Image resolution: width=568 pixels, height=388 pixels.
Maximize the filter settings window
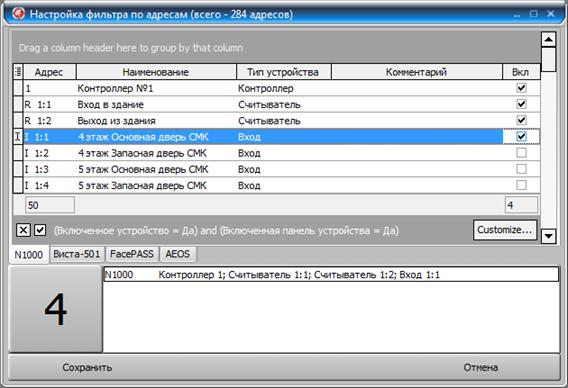click(534, 14)
